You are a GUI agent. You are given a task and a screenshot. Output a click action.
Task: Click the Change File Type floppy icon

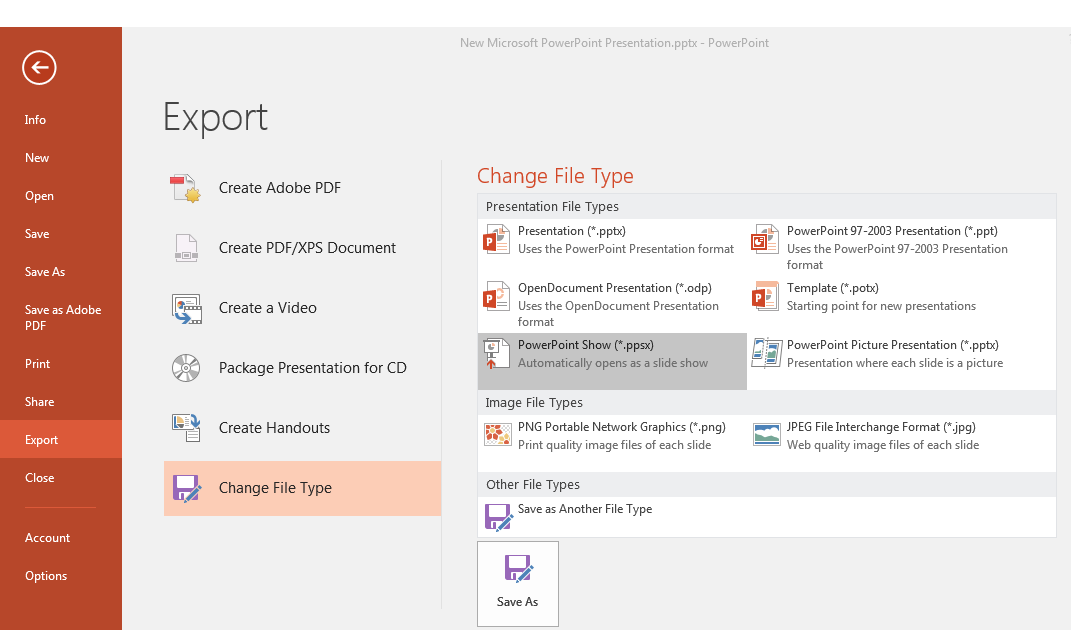(186, 488)
